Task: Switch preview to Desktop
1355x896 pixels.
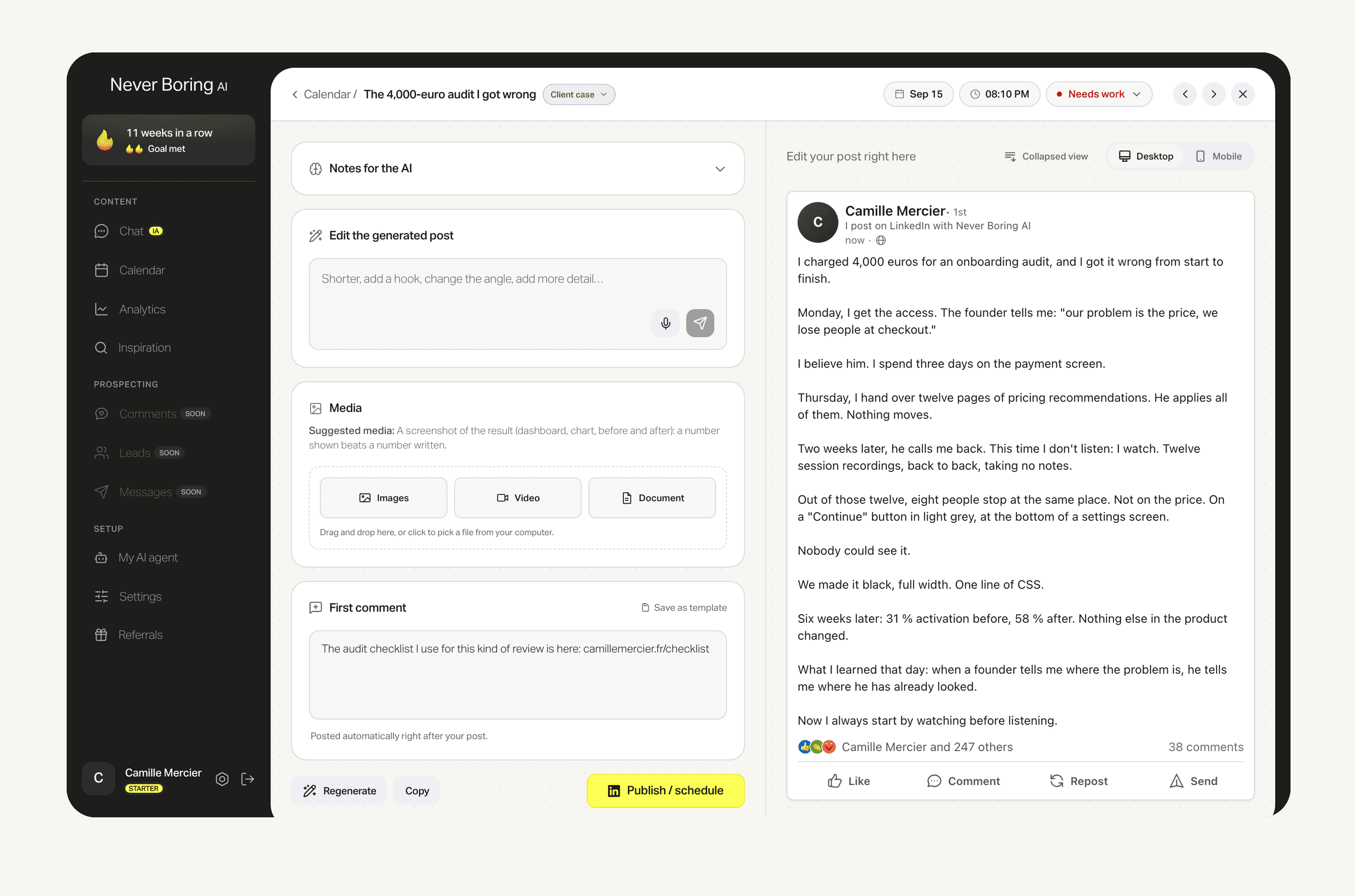Action: point(1146,156)
